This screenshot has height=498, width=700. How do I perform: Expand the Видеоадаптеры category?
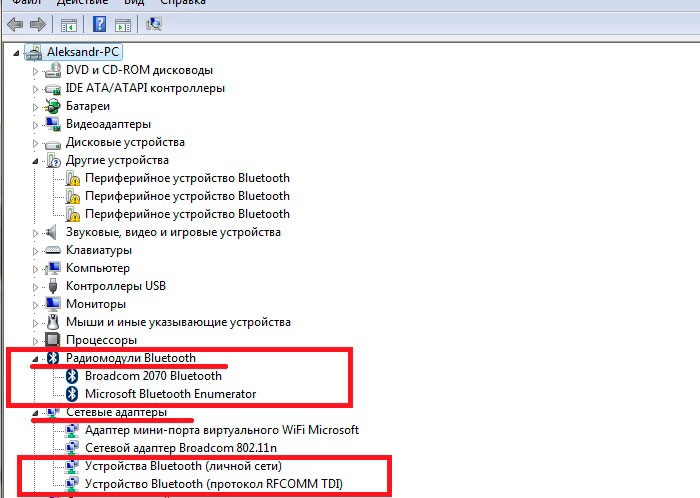[35, 125]
